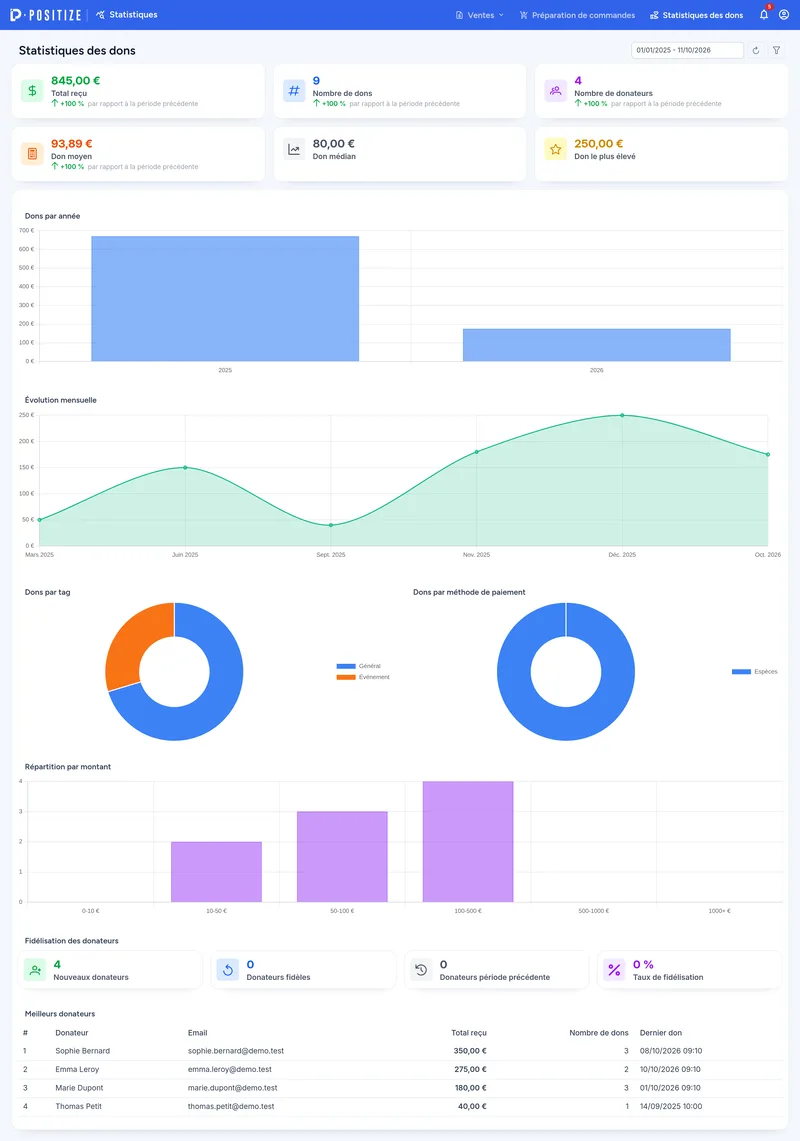The height and width of the screenshot is (1141, 800).
Task: Click the donors icon on Nombre de donateurs
Action: coord(555,91)
